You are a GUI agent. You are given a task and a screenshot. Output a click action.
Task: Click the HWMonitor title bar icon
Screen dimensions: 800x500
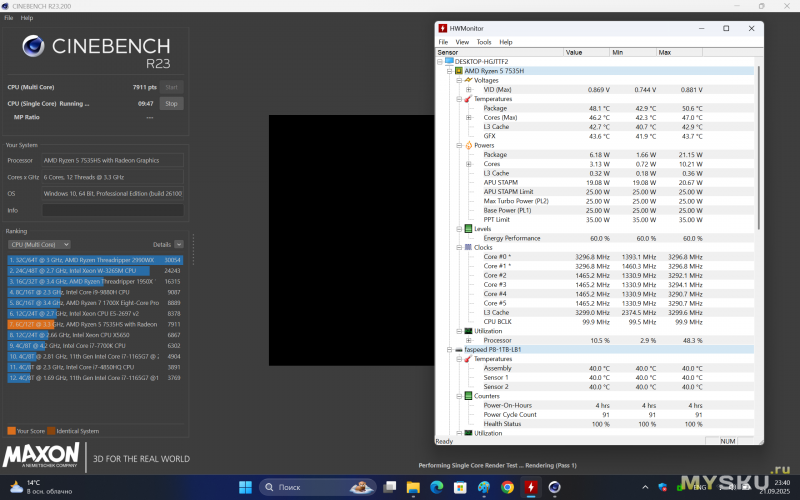coord(443,29)
